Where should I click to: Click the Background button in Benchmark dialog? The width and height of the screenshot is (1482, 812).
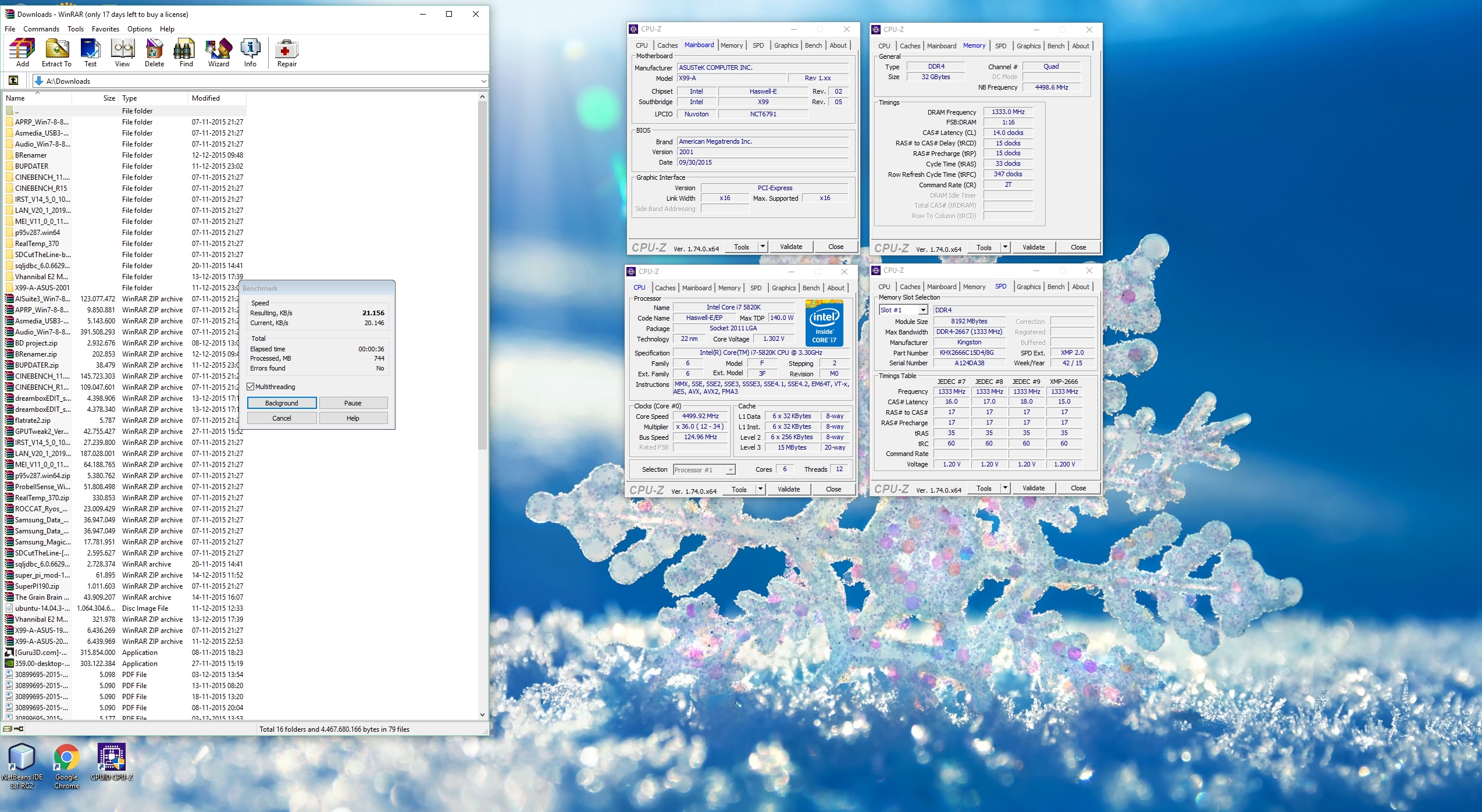(x=282, y=403)
